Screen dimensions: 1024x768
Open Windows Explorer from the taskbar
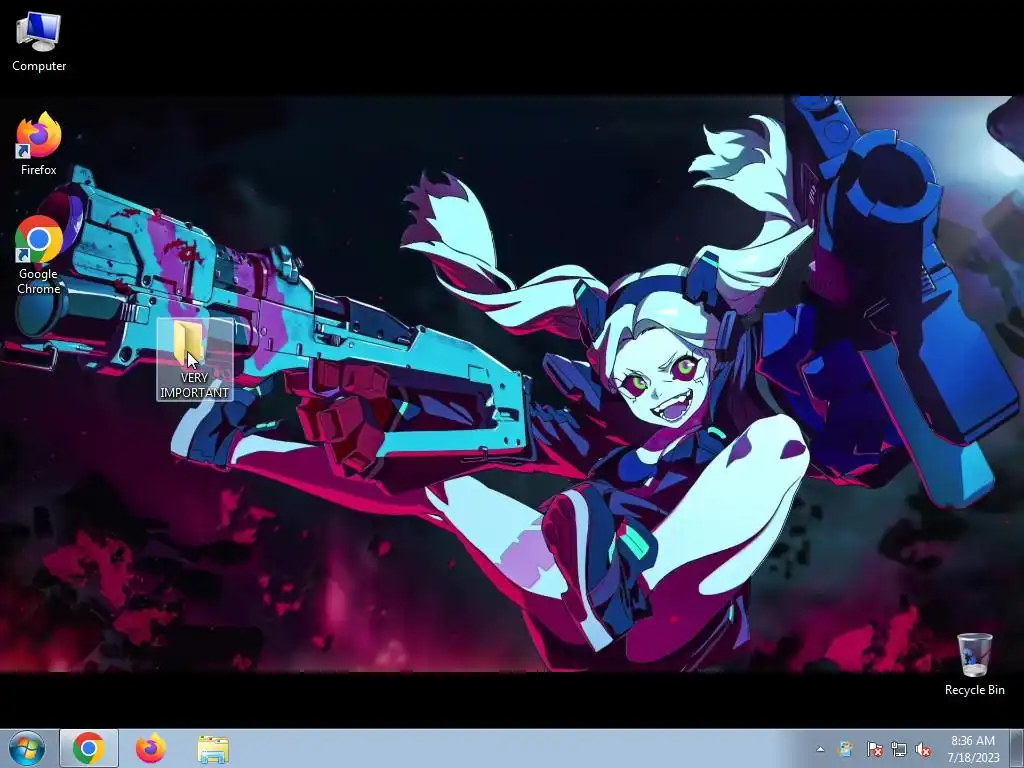pyautogui.click(x=213, y=749)
